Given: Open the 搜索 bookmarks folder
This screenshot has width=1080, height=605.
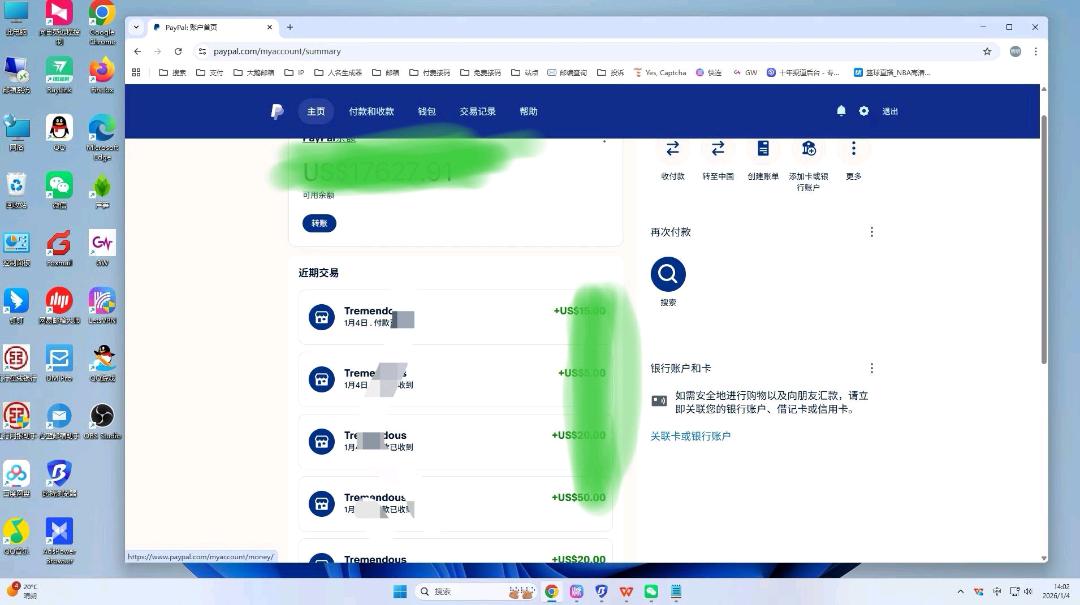Looking at the screenshot, I should pyautogui.click(x=173, y=72).
